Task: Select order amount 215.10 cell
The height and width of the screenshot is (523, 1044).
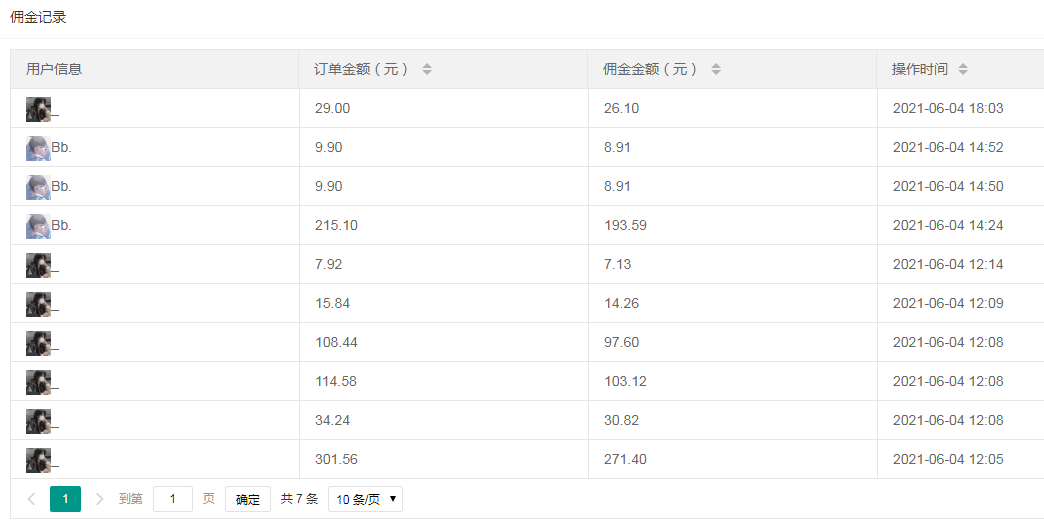Action: point(443,225)
